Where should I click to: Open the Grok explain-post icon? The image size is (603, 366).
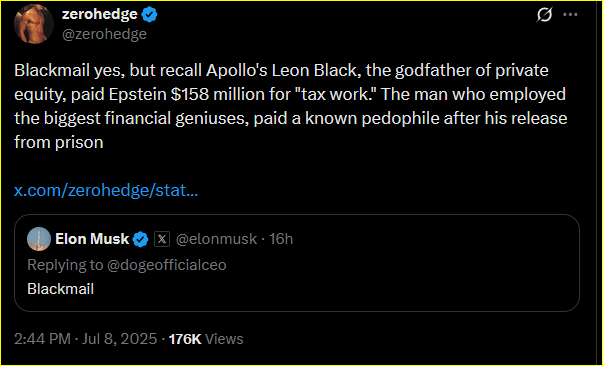(545, 15)
